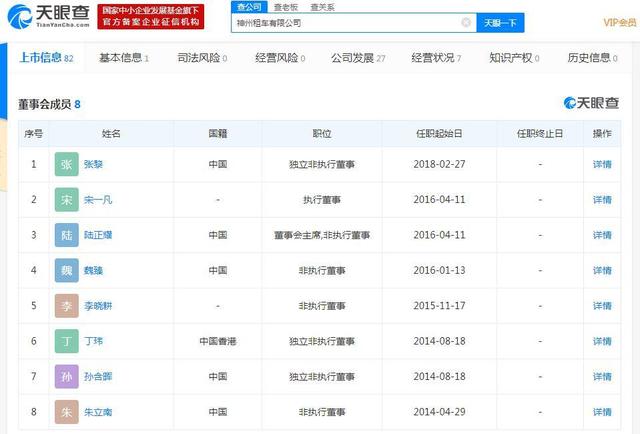Clear the search box with the X icon
This screenshot has width=640, height=434.
click(x=466, y=22)
